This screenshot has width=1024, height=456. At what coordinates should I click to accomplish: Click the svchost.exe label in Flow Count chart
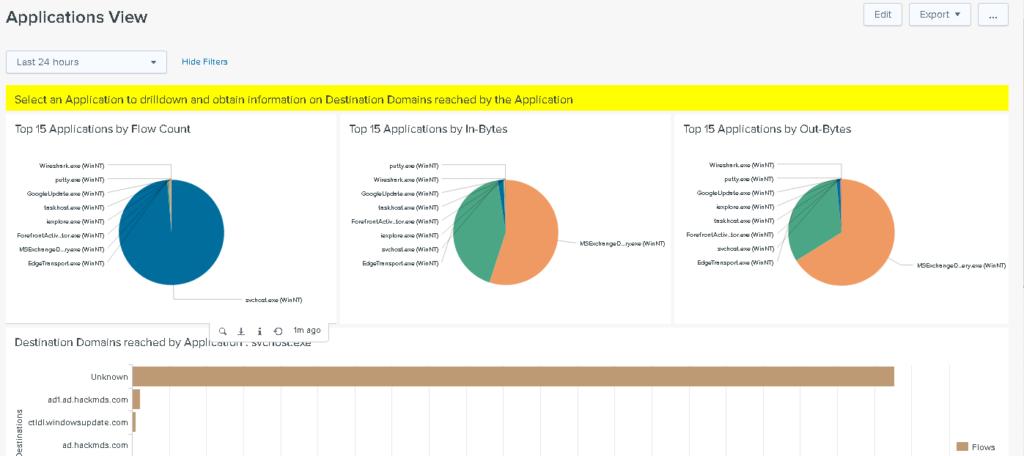point(273,299)
